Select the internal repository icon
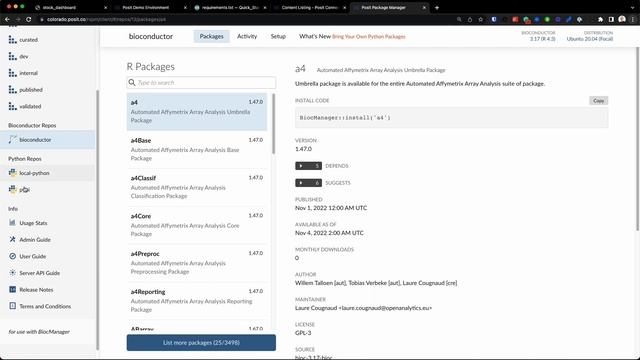This screenshot has height=360, width=640. coord(13,73)
